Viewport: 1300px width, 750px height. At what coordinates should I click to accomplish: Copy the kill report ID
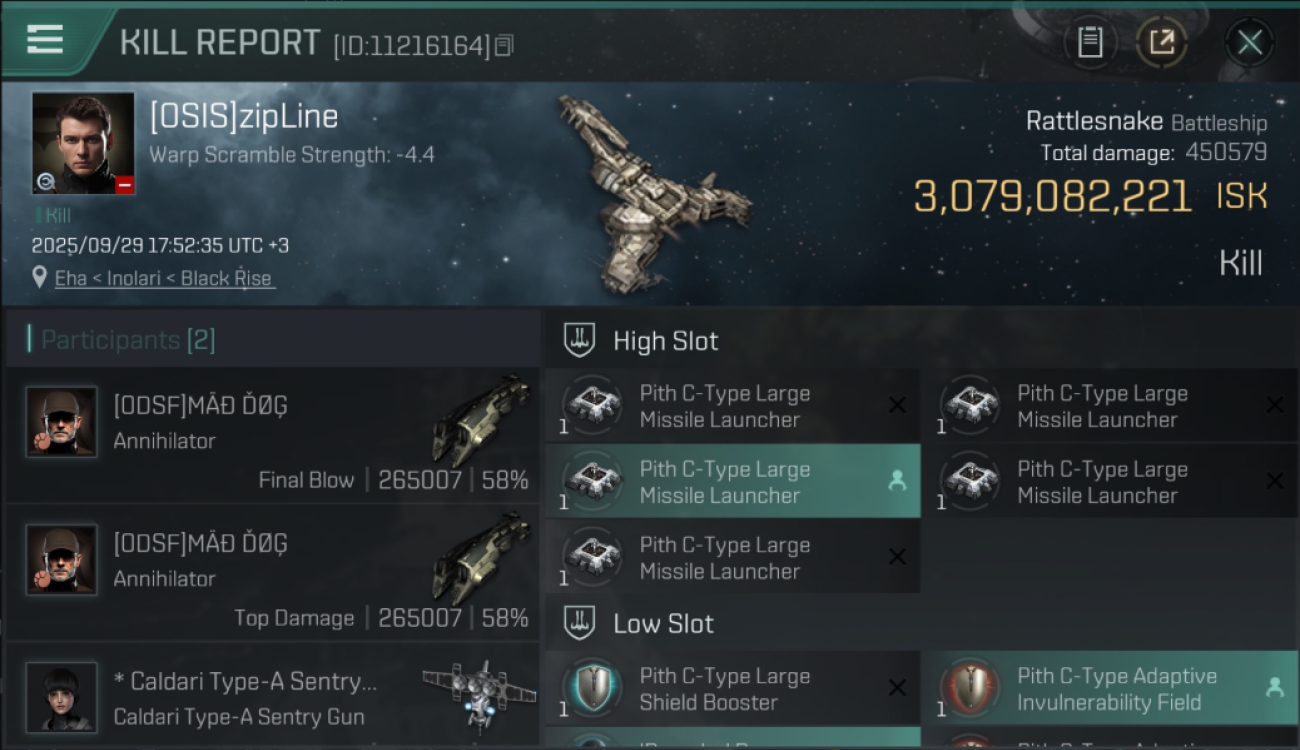coord(505,45)
